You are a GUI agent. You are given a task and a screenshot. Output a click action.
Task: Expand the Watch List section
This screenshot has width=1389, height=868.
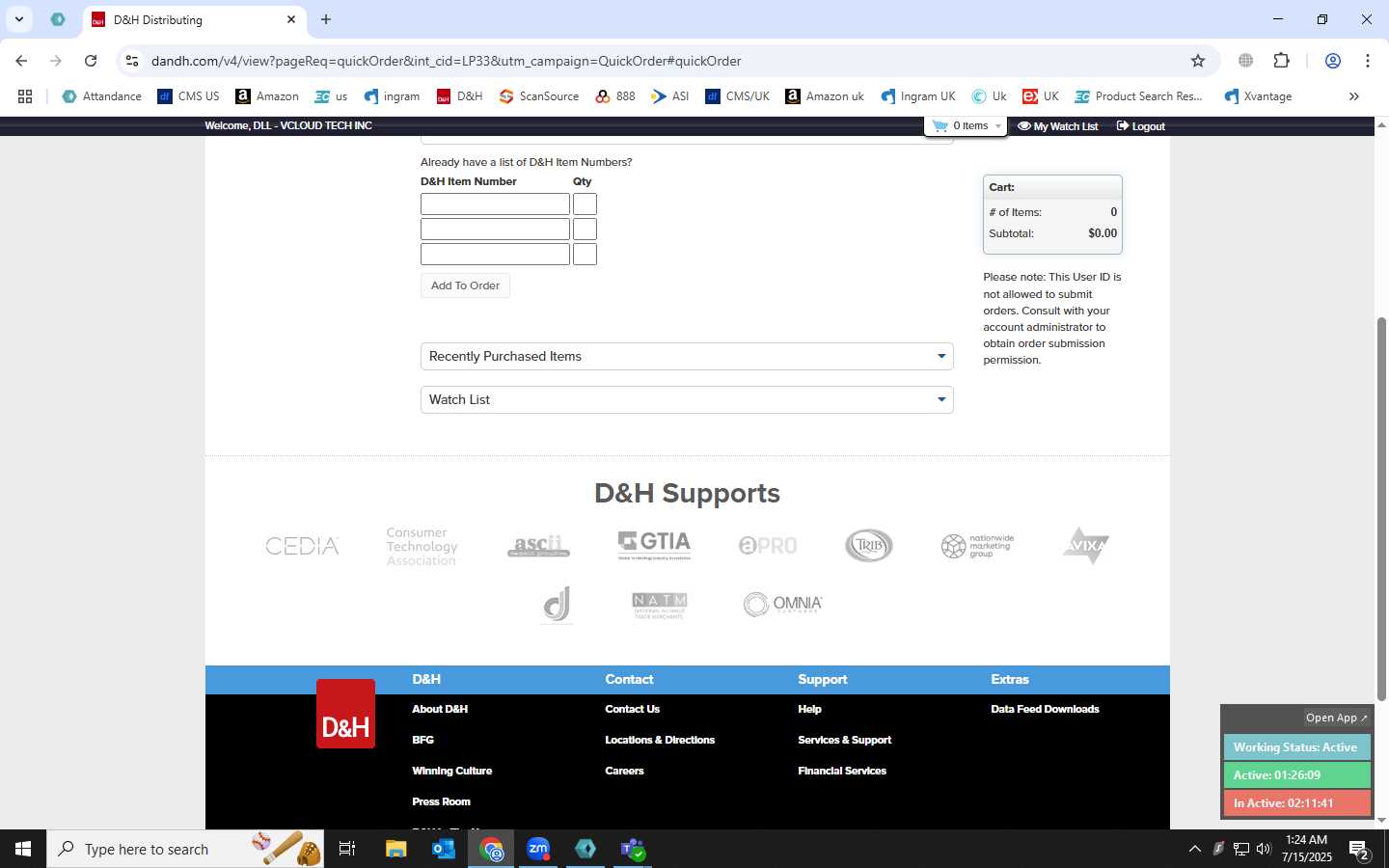pyautogui.click(x=687, y=400)
